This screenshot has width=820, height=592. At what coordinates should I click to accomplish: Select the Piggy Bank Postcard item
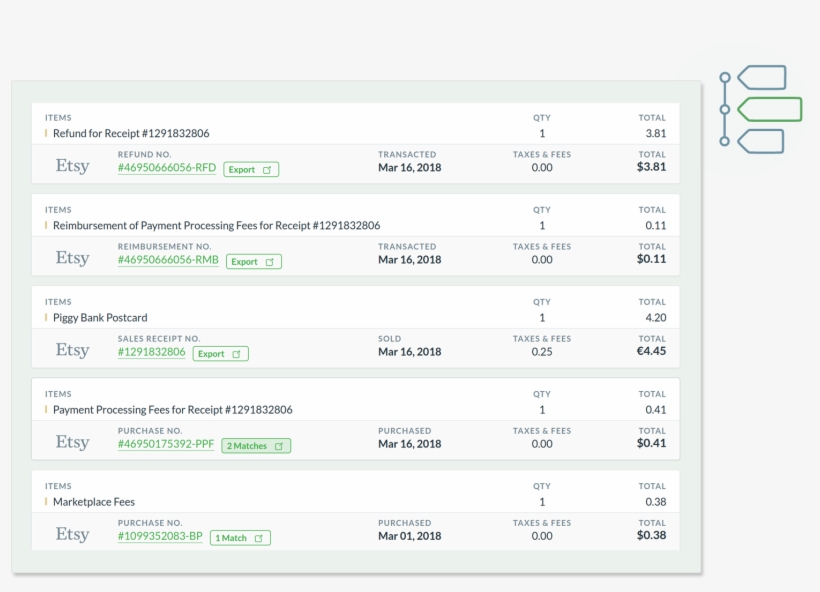[100, 318]
